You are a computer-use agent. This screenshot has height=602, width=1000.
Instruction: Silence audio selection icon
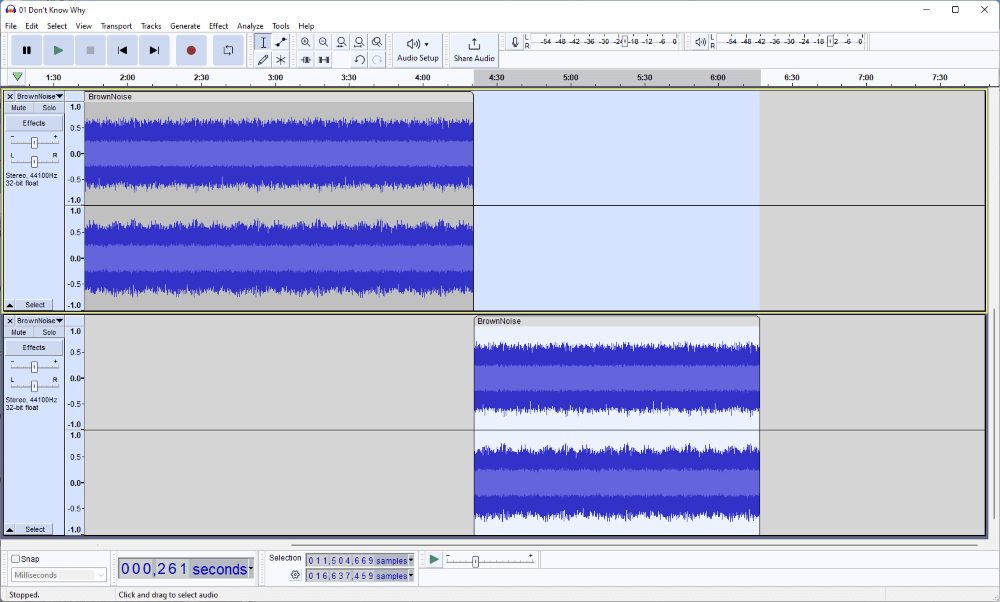(x=323, y=59)
